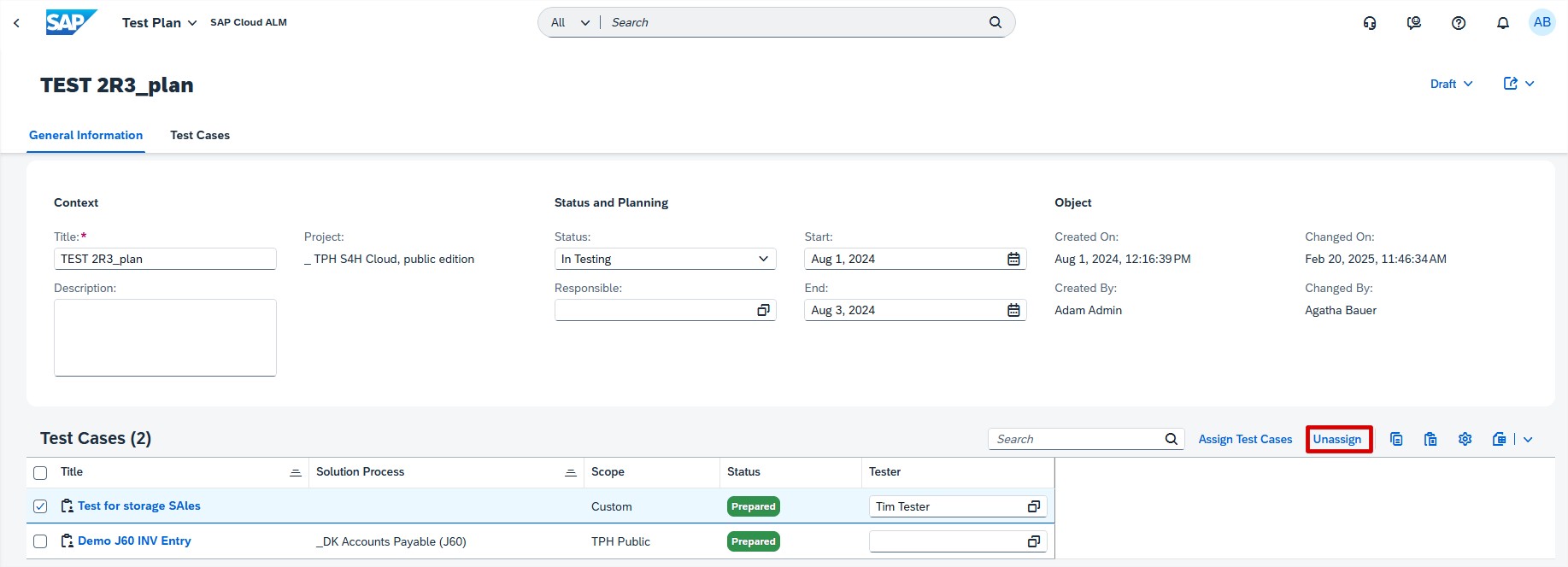Viewport: 1568px width, 567px height.
Task: Click the Assign Test Cases button
Action: pos(1245,439)
